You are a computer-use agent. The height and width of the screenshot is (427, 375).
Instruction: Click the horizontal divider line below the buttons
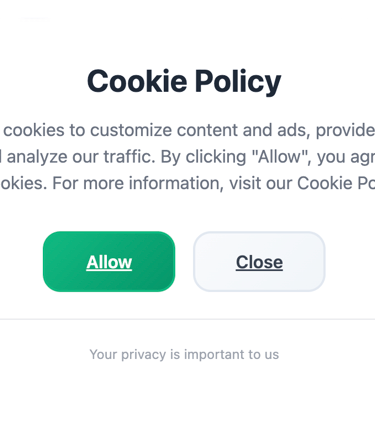coord(187,319)
